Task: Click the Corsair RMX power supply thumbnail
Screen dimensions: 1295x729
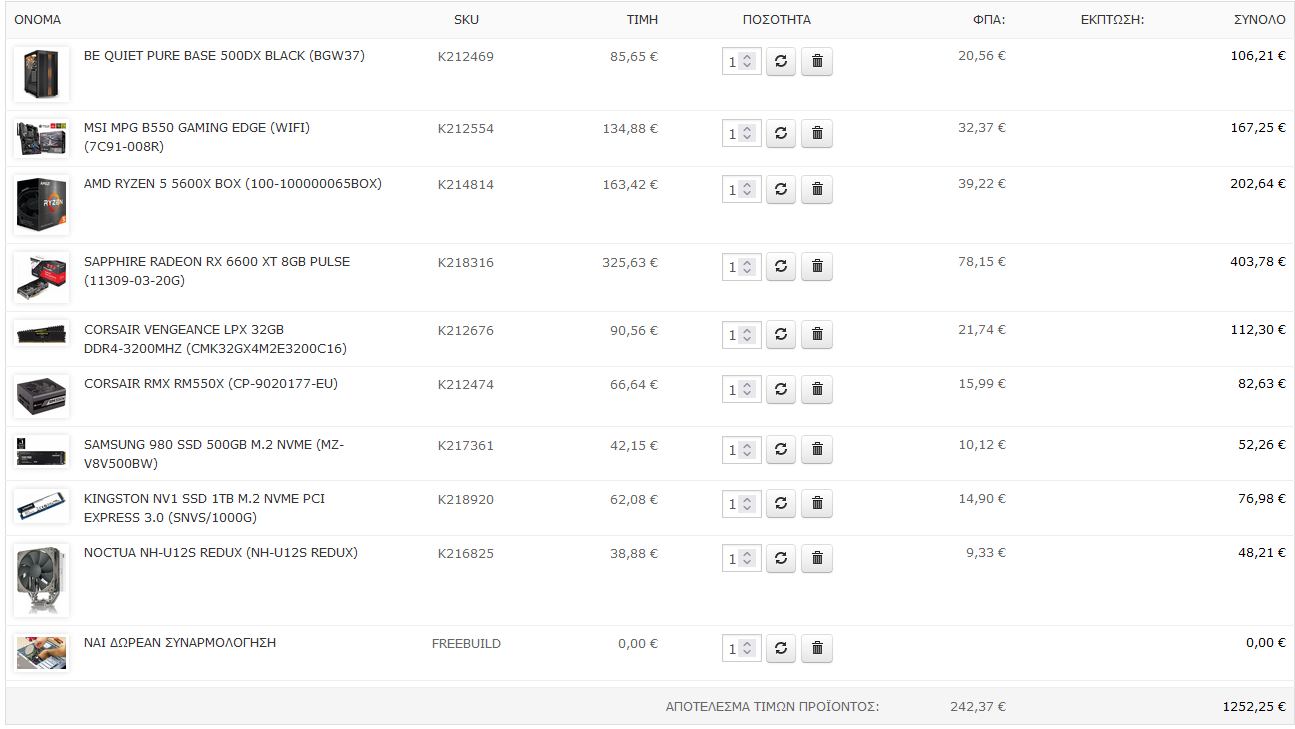Action: point(41,396)
